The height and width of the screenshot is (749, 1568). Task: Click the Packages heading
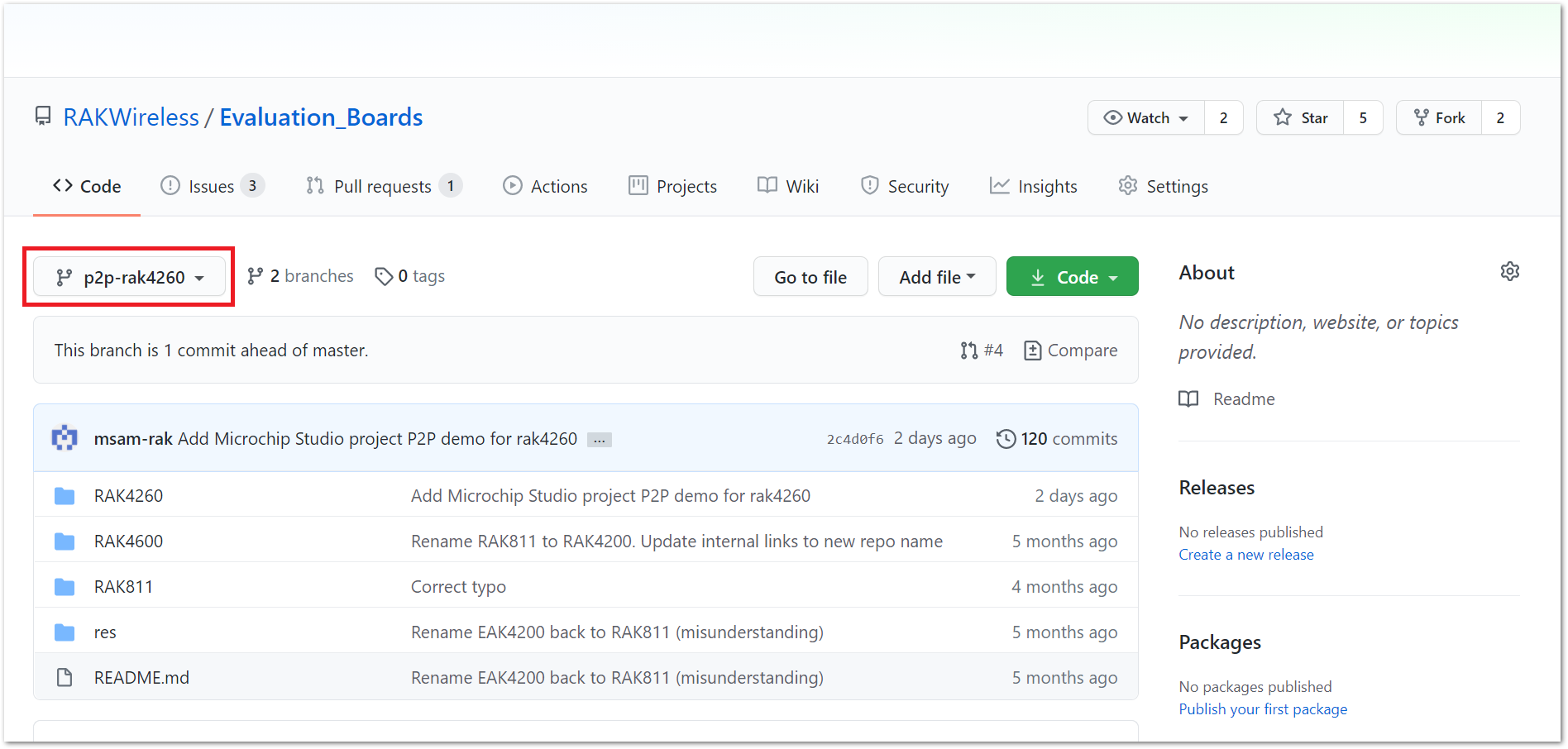(1220, 642)
